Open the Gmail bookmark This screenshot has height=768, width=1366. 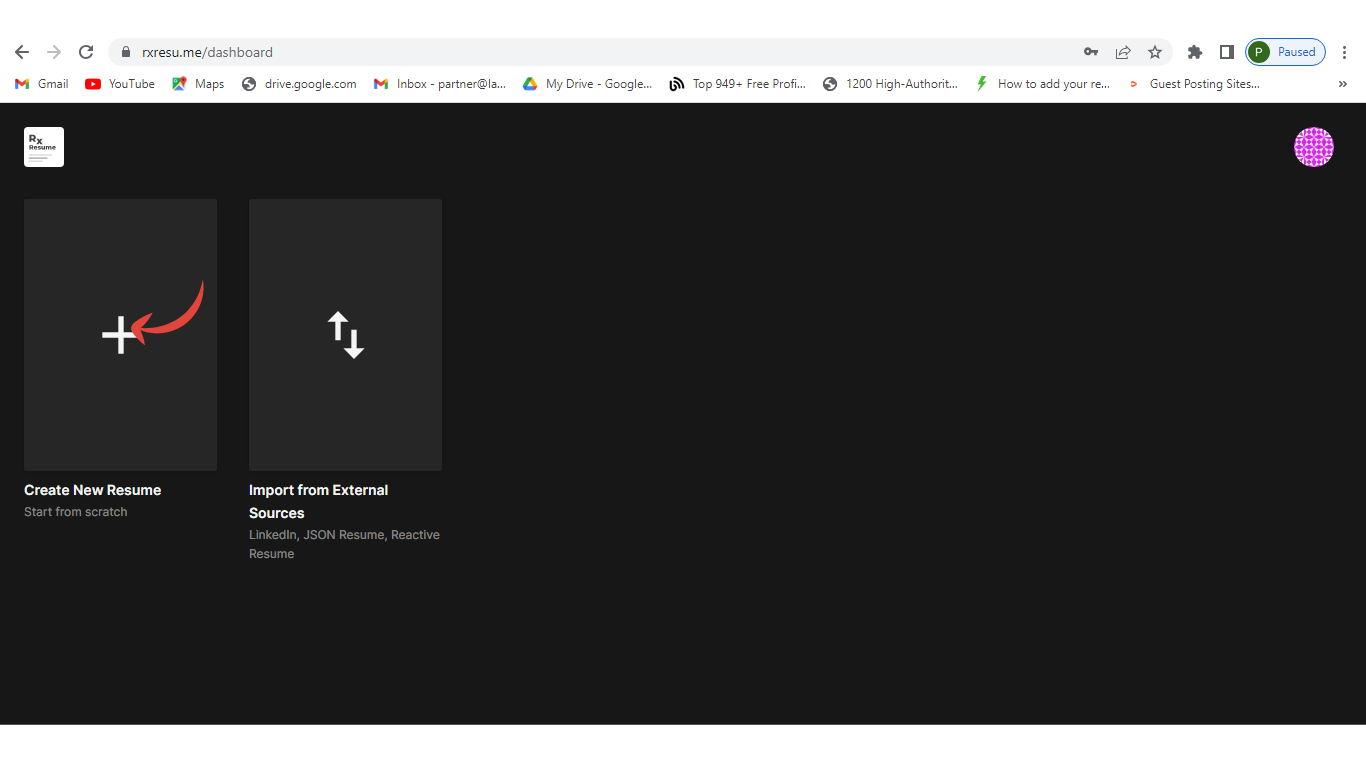coord(42,84)
